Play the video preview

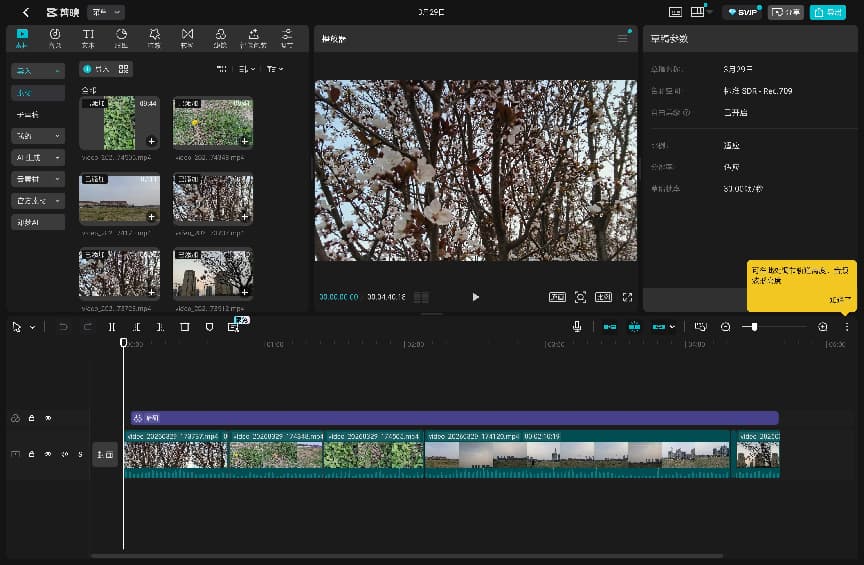475,297
